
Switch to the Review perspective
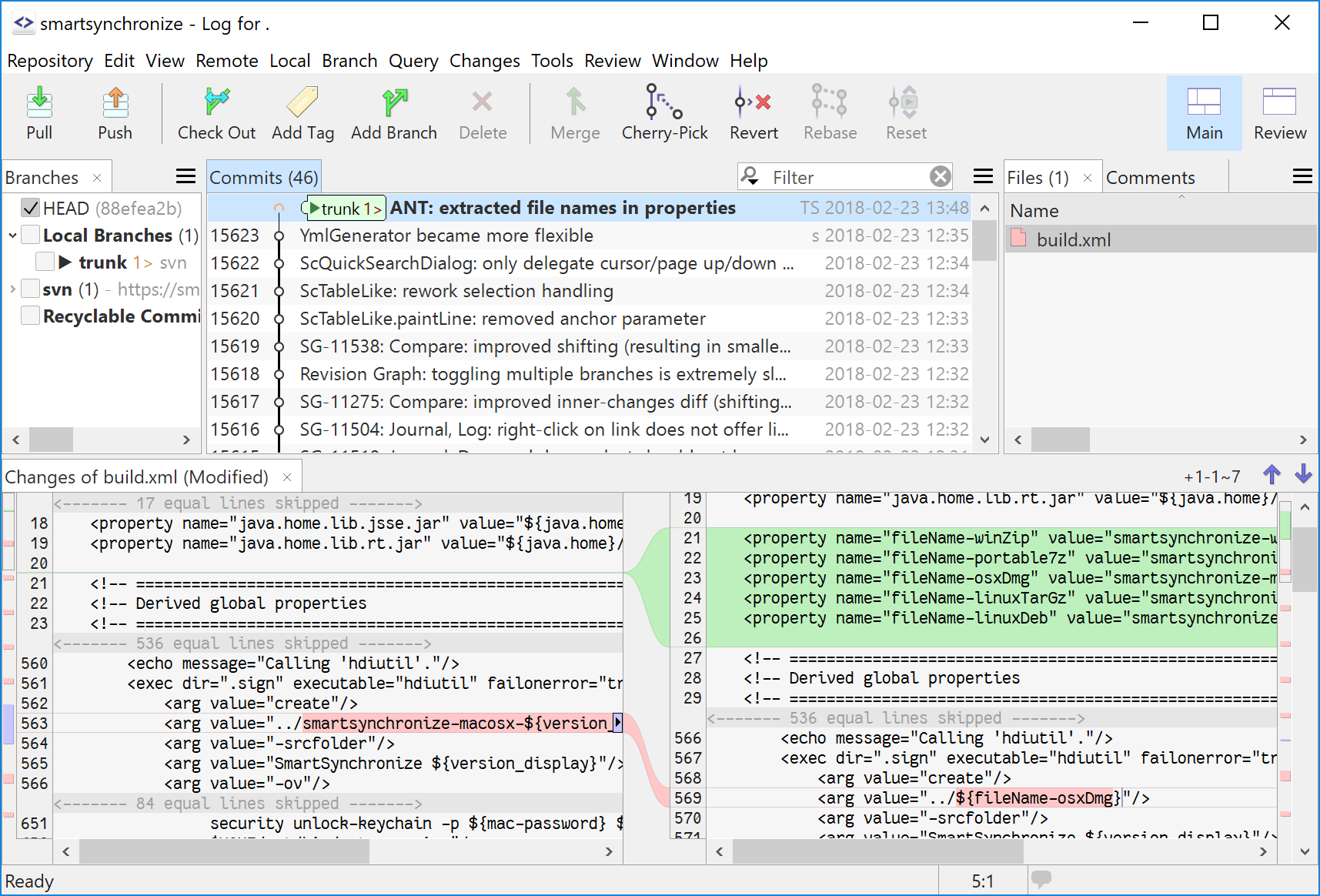click(1280, 113)
